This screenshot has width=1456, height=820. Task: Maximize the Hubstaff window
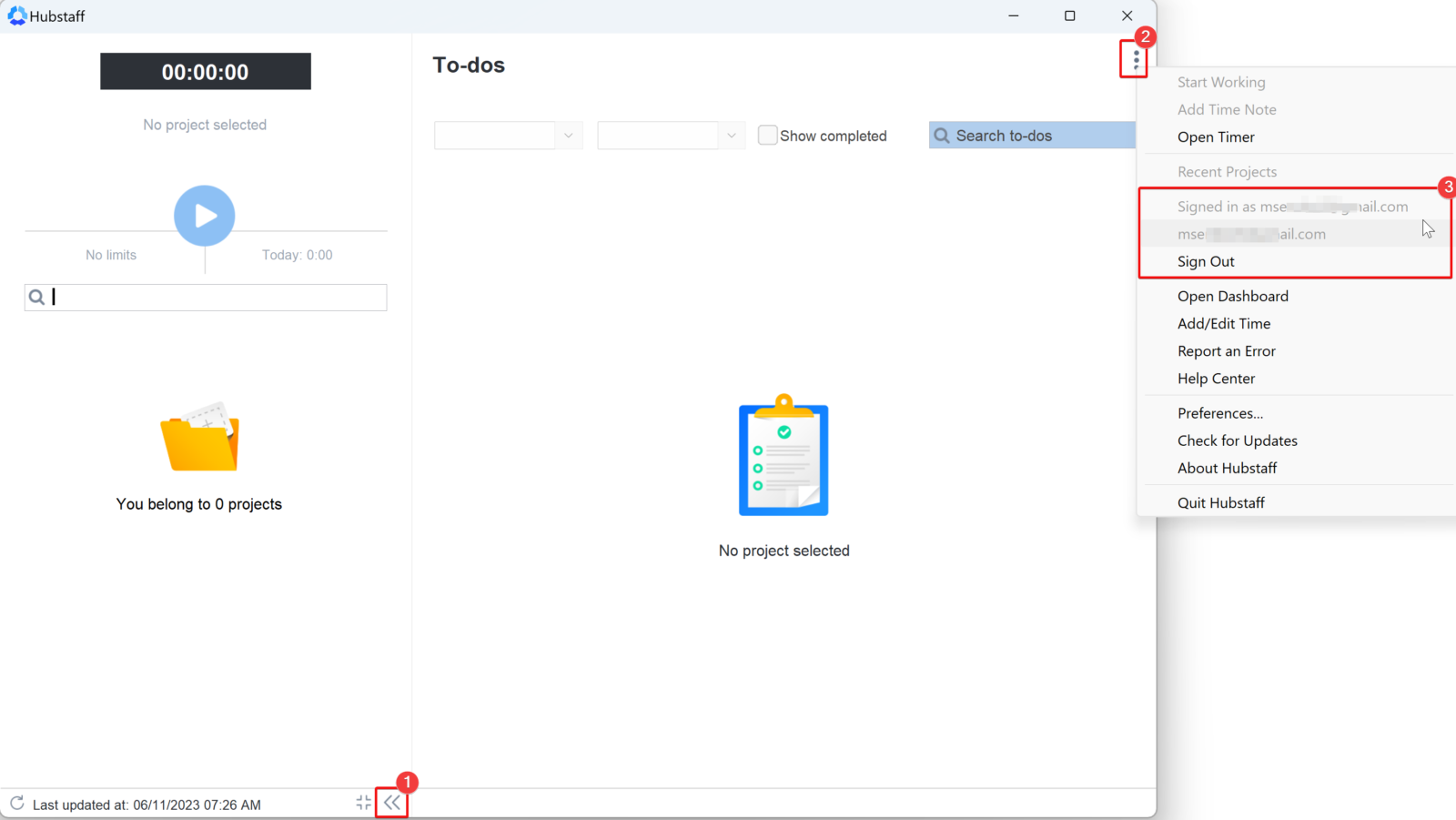click(1070, 15)
